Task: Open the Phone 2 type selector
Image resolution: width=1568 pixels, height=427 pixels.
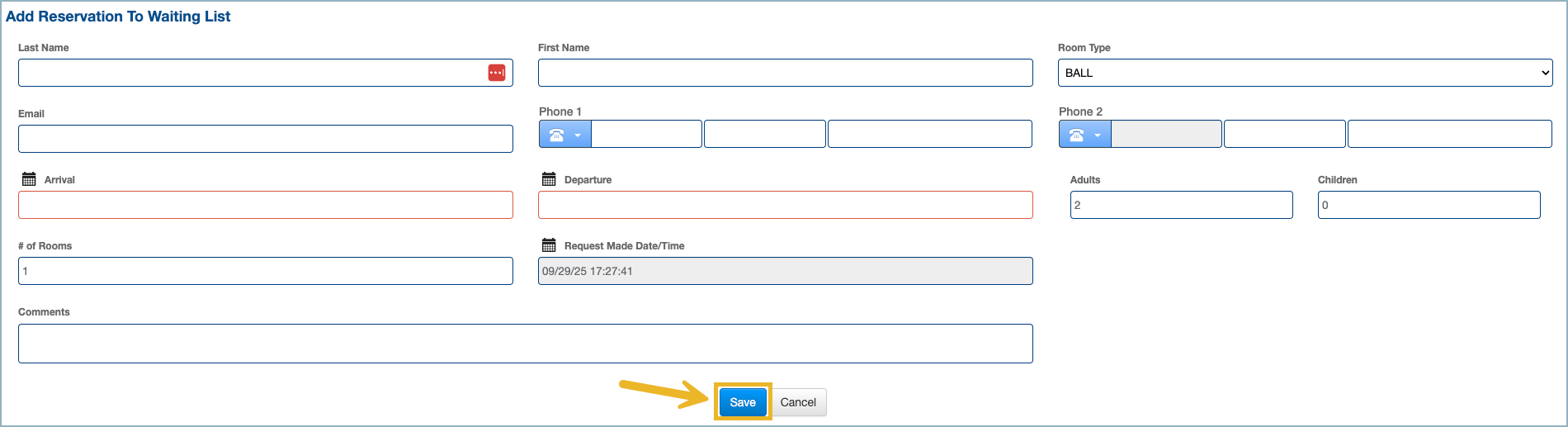Action: pos(1084,135)
